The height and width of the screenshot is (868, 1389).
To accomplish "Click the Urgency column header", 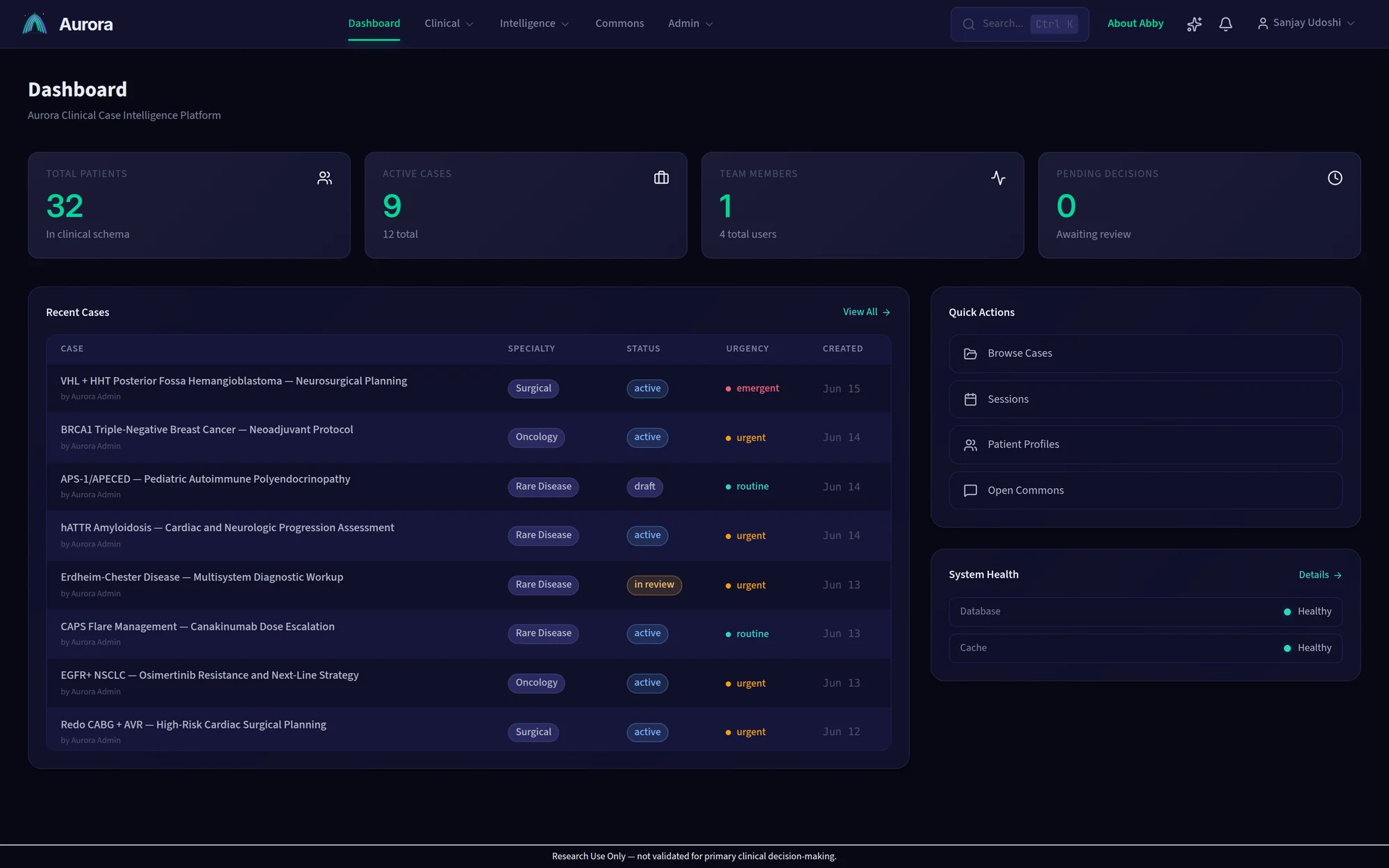I will [x=747, y=349].
